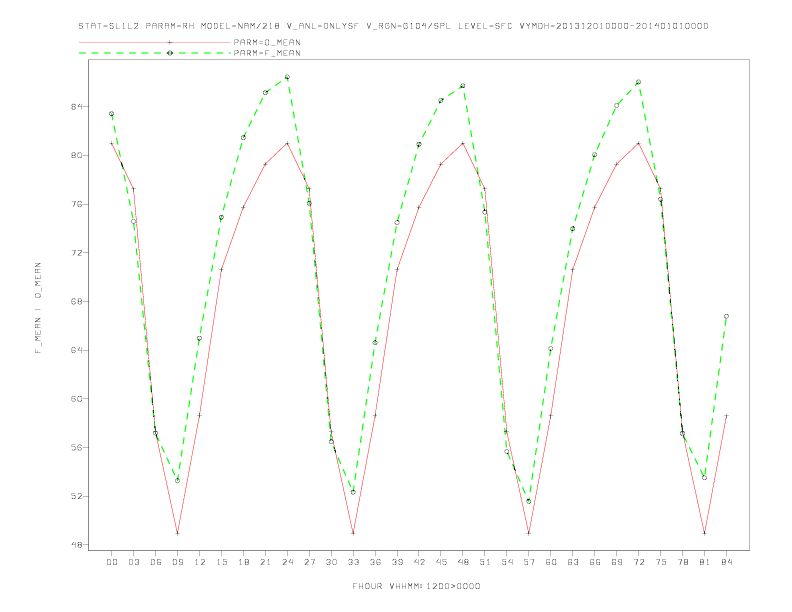This screenshot has height=612, width=792.
Task: Click F_MEAN peak circle at hour 72
Action: pos(638,82)
